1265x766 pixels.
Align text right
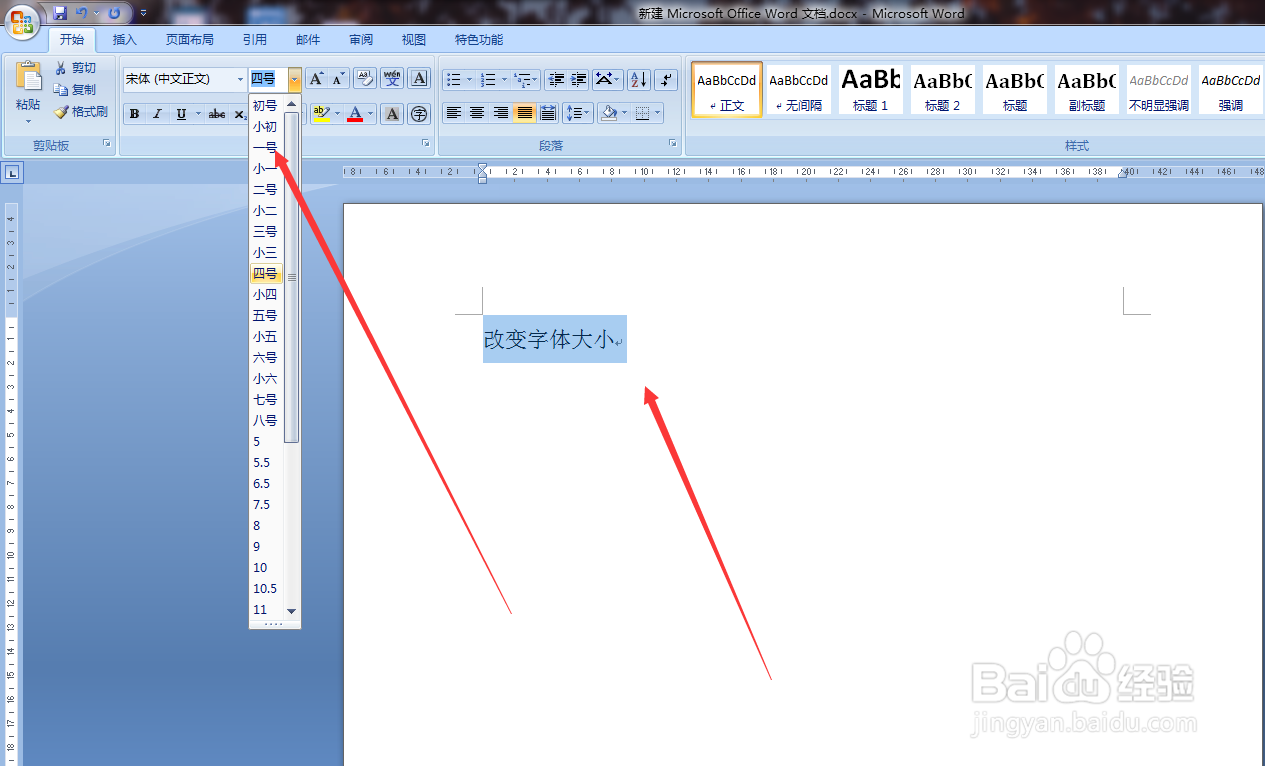coord(501,113)
